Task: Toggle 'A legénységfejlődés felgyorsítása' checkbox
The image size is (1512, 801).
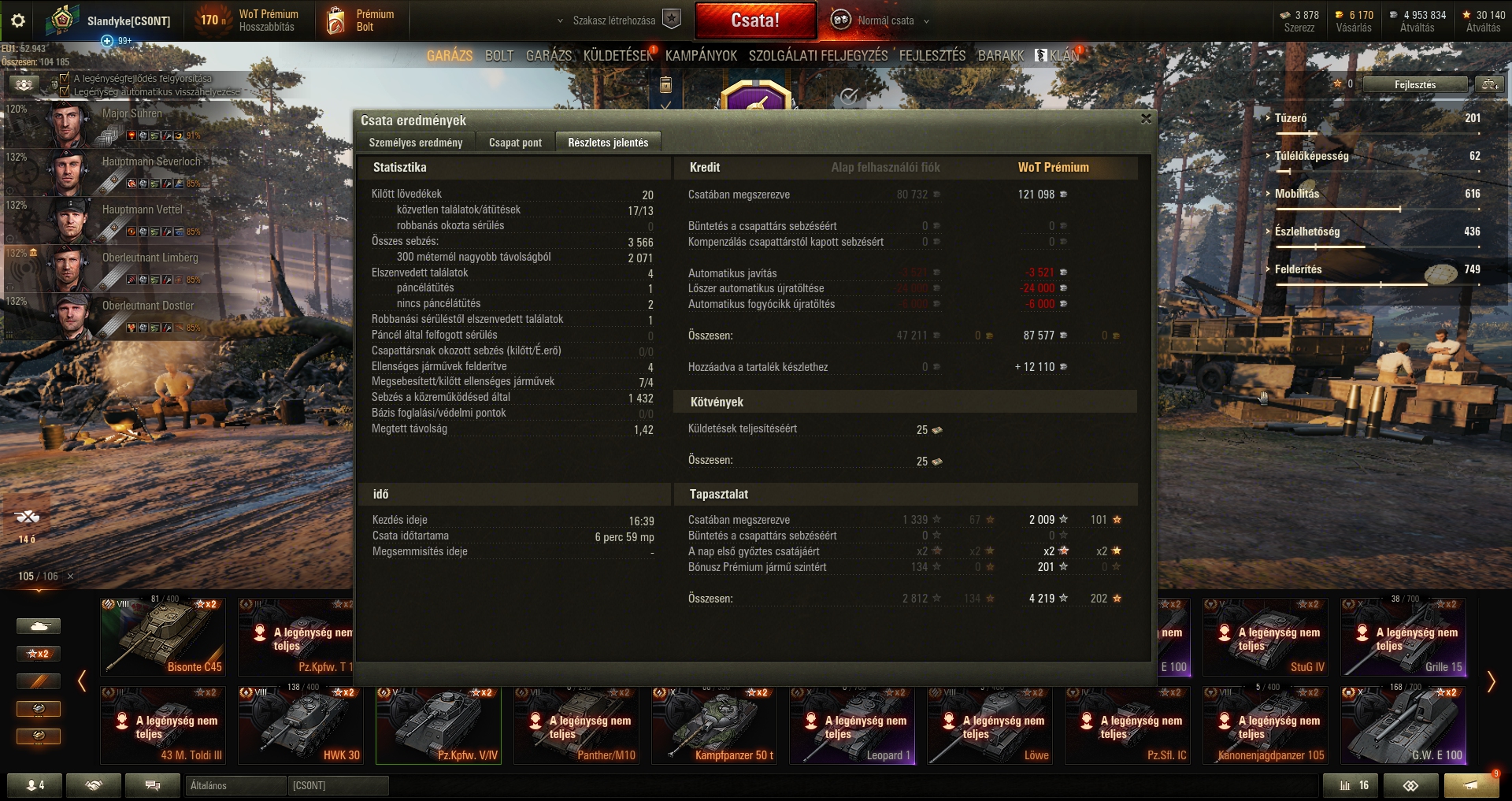Action: [x=65, y=79]
